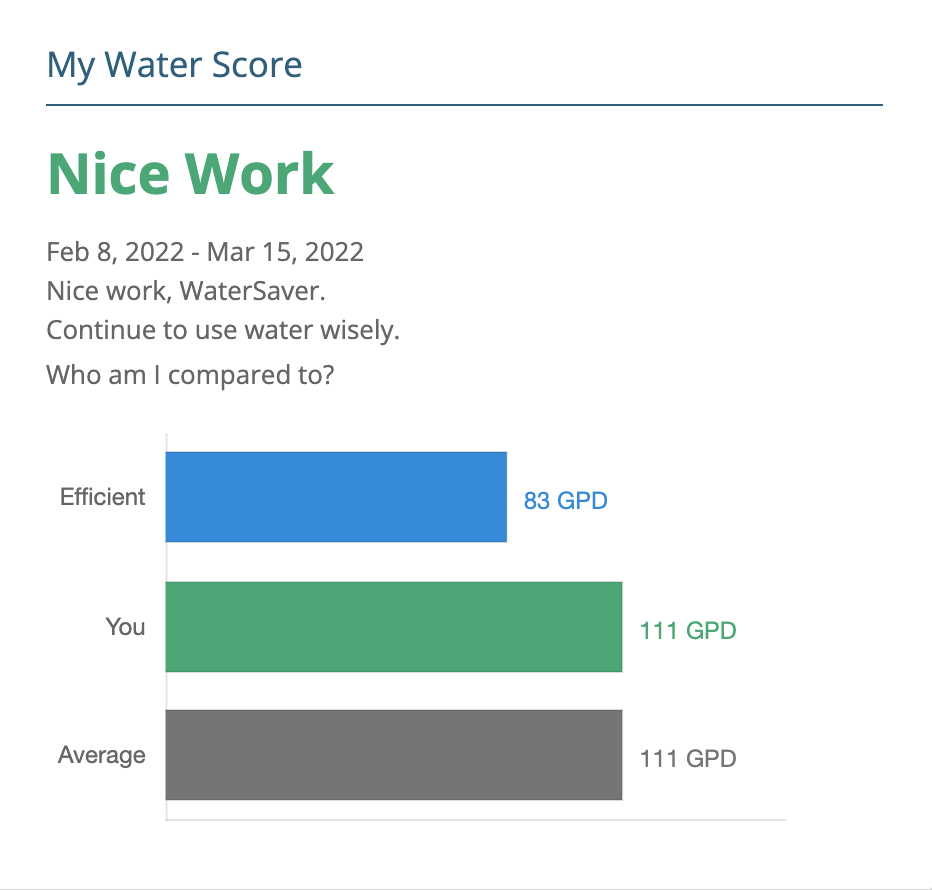Screen dimensions: 932x890
Task: Click the My Water Score title
Action: [174, 65]
